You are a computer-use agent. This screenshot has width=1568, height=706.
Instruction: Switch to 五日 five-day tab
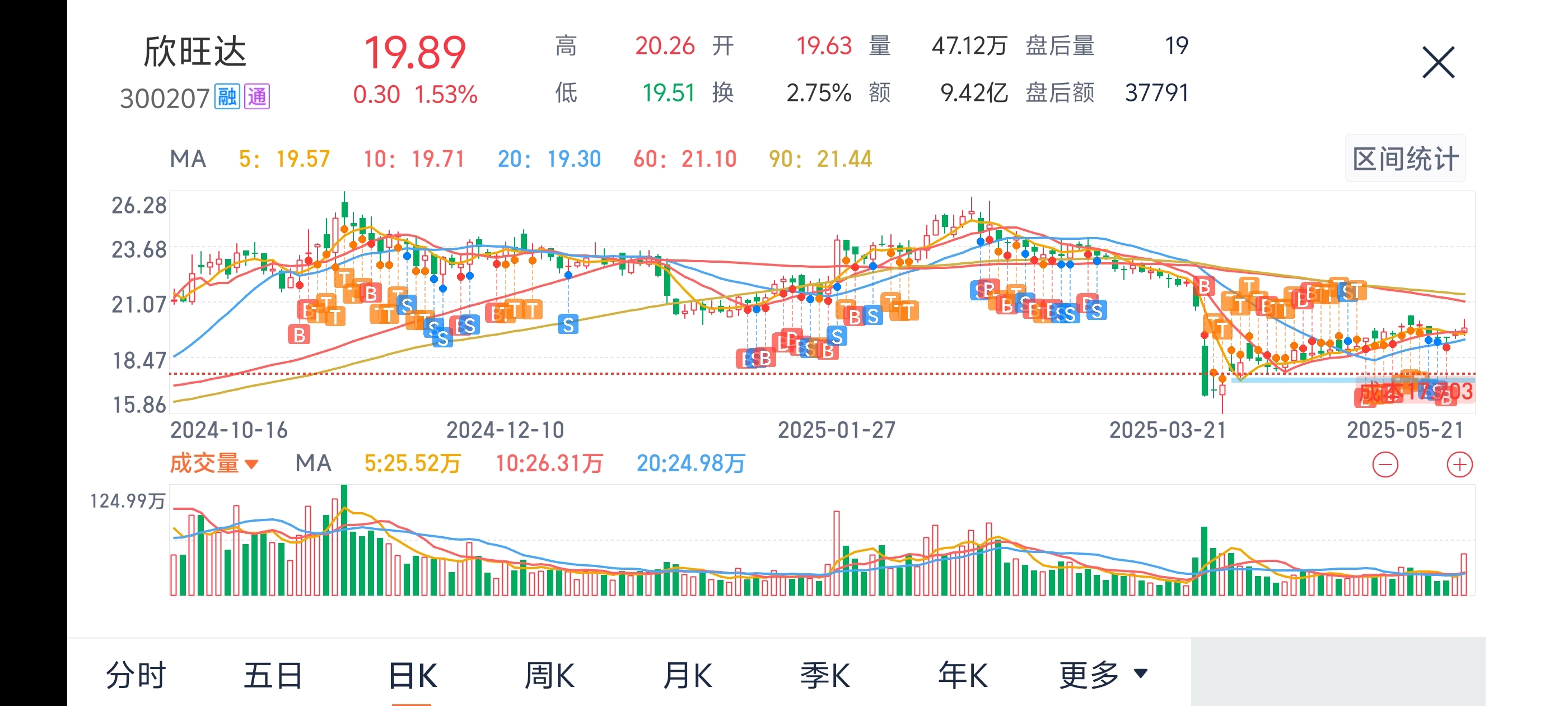tap(273, 674)
